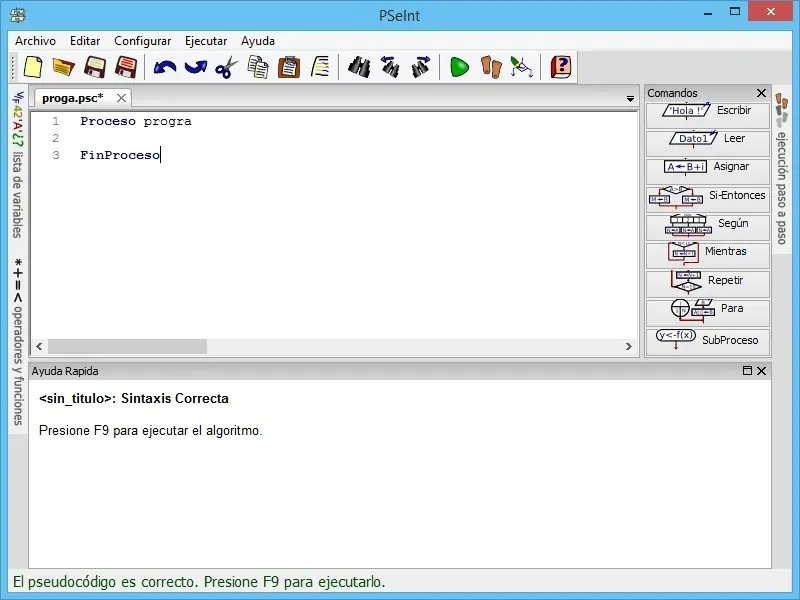Image resolution: width=800 pixels, height=600 pixels.
Task: Click the Save As red diskette icon
Action: (126, 67)
